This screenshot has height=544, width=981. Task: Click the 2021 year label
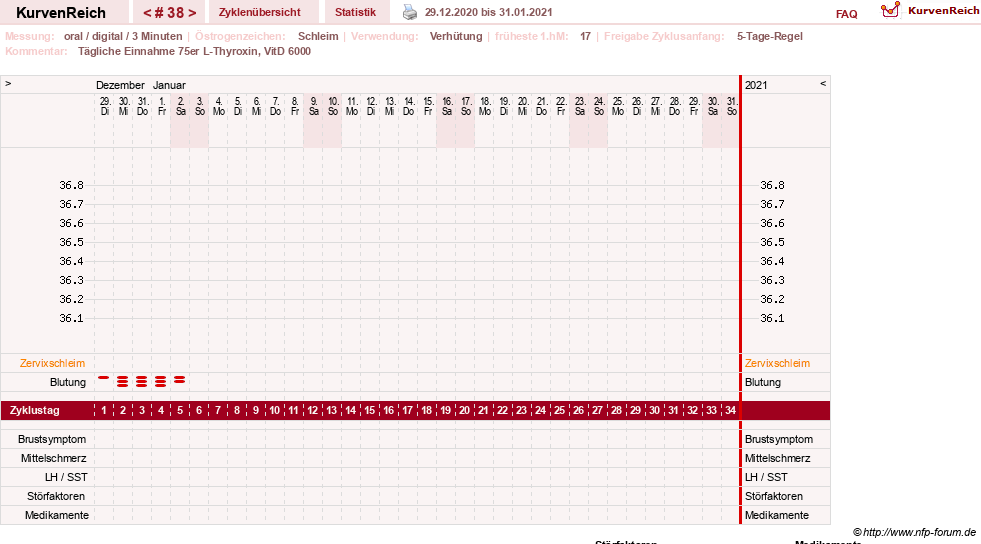tap(756, 85)
